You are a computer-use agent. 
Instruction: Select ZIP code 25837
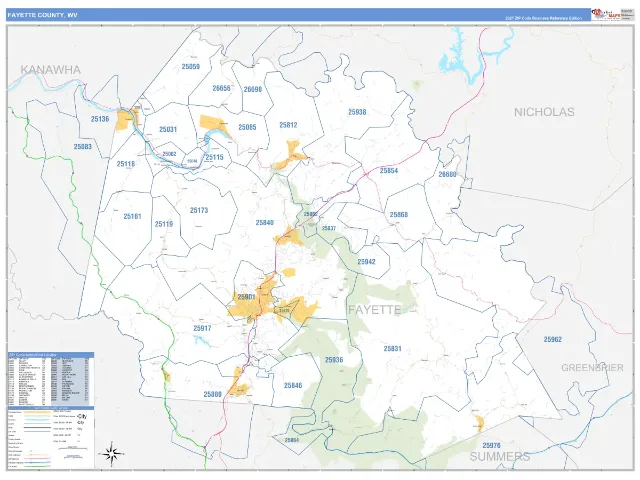click(x=329, y=228)
